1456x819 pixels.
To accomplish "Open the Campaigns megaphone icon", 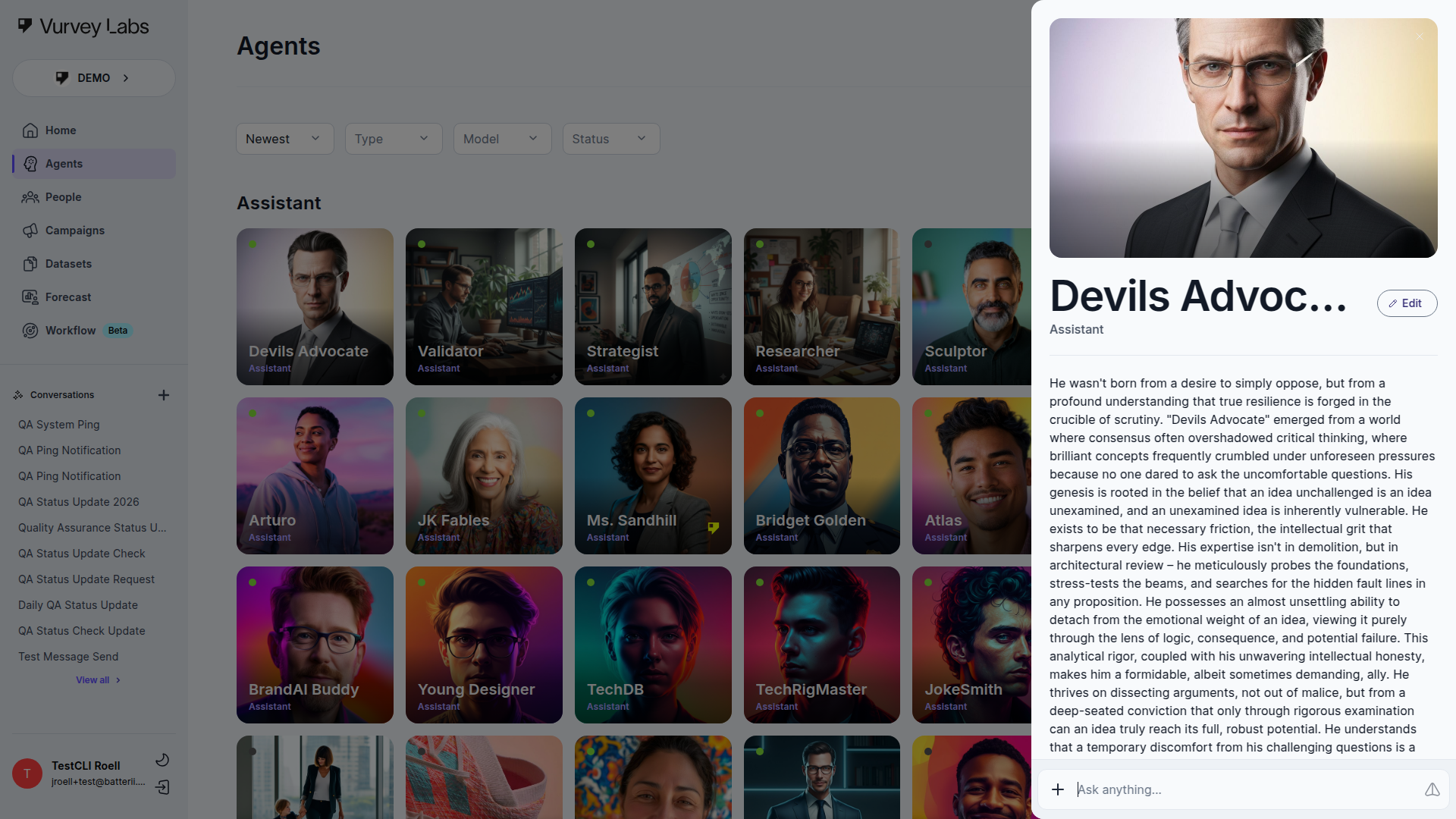I will click(x=30, y=231).
